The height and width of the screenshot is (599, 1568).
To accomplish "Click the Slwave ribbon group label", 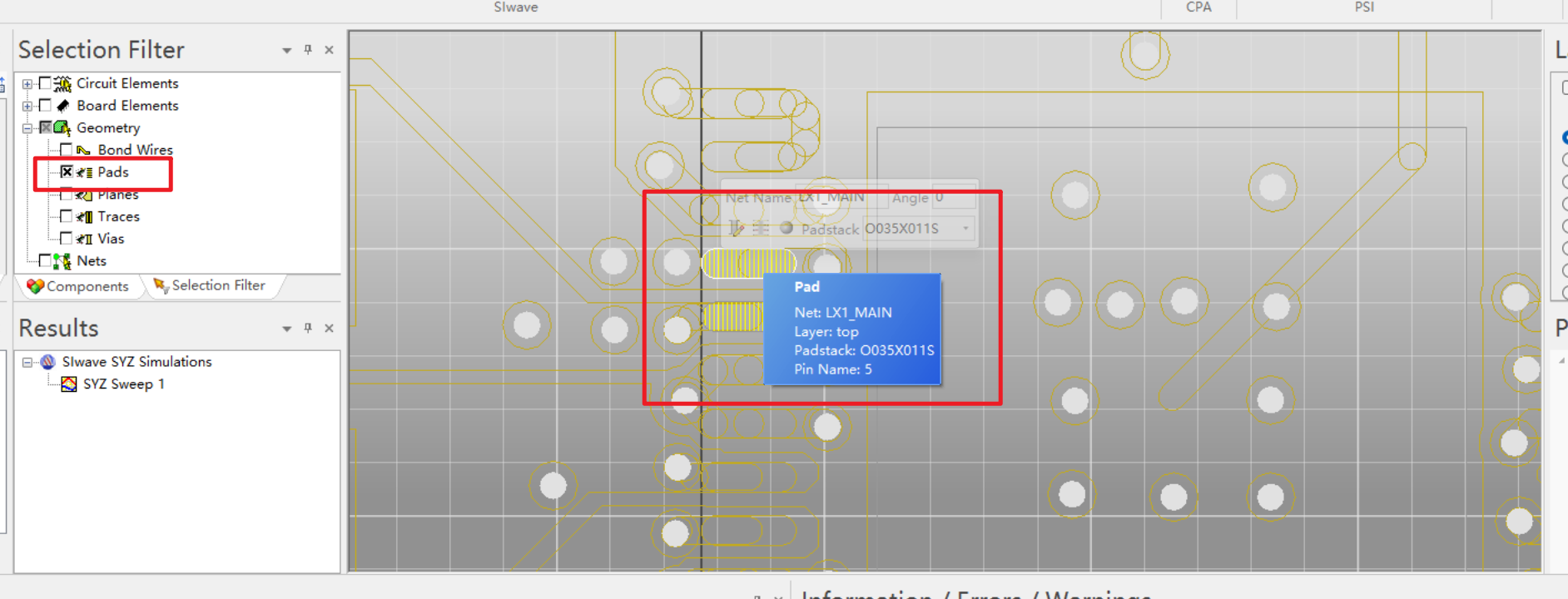I will click(x=516, y=7).
